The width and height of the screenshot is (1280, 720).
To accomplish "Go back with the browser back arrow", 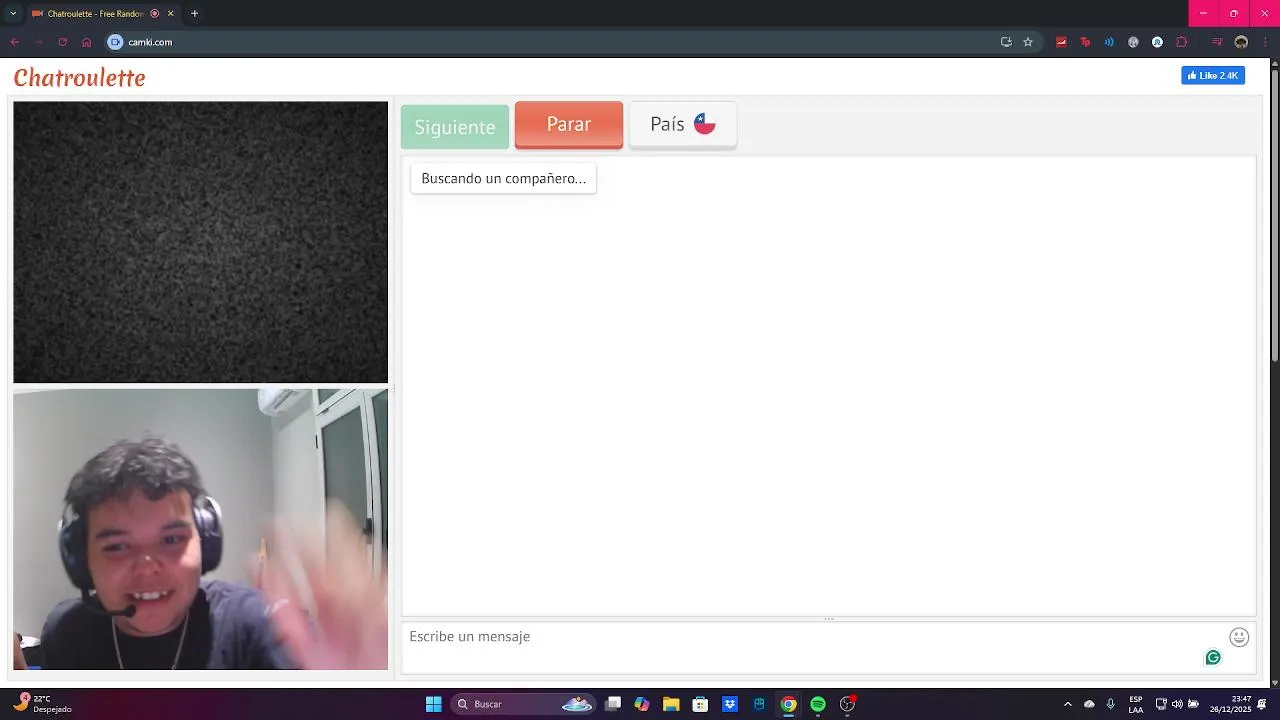I will click(14, 42).
